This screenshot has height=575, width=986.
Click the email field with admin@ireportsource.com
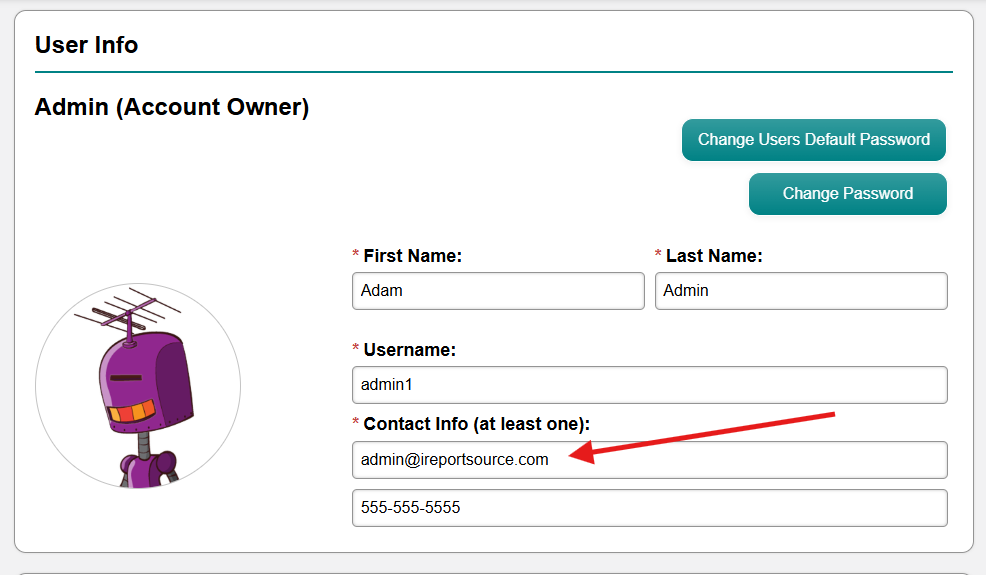(x=650, y=460)
